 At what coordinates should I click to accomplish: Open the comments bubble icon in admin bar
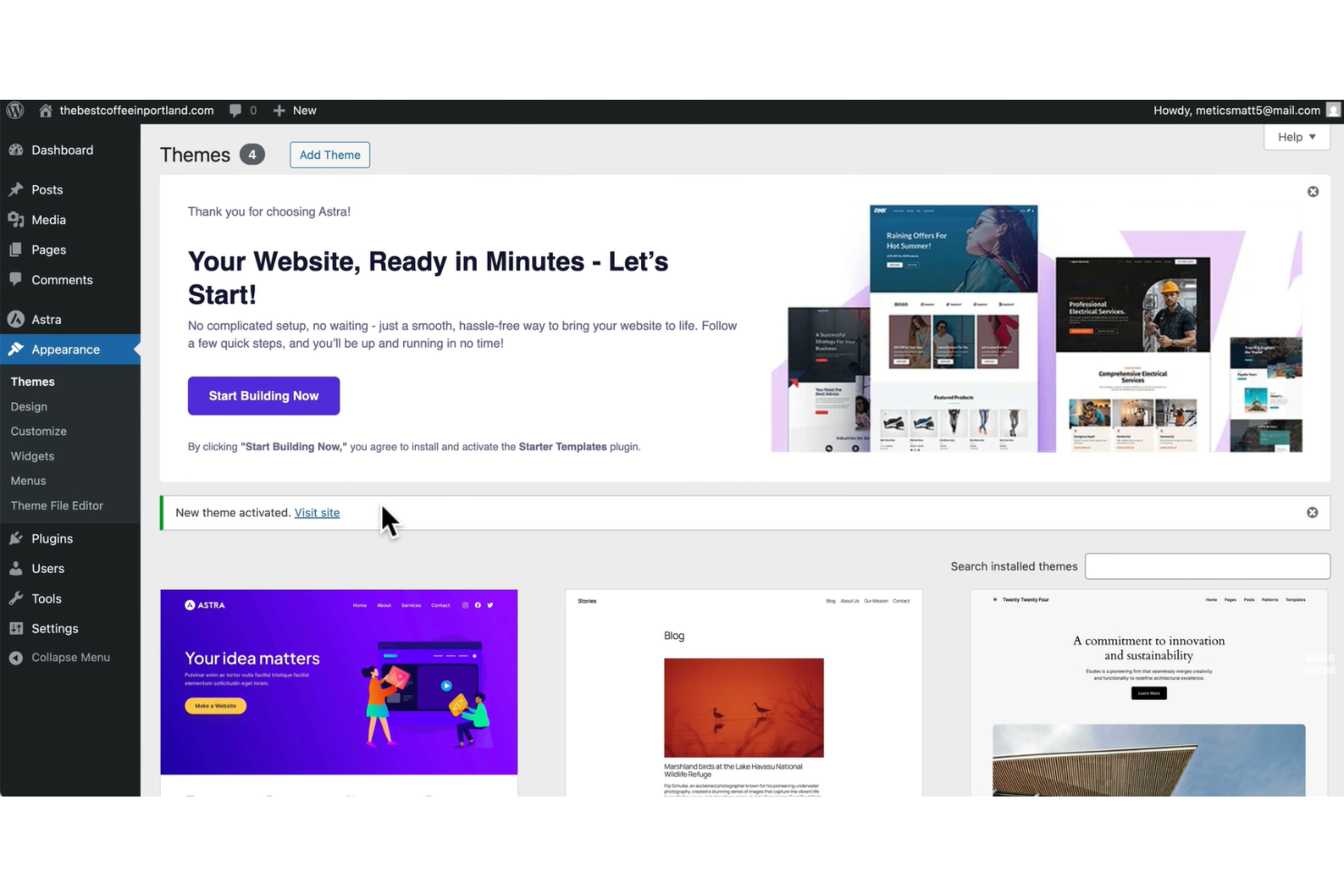click(x=235, y=110)
